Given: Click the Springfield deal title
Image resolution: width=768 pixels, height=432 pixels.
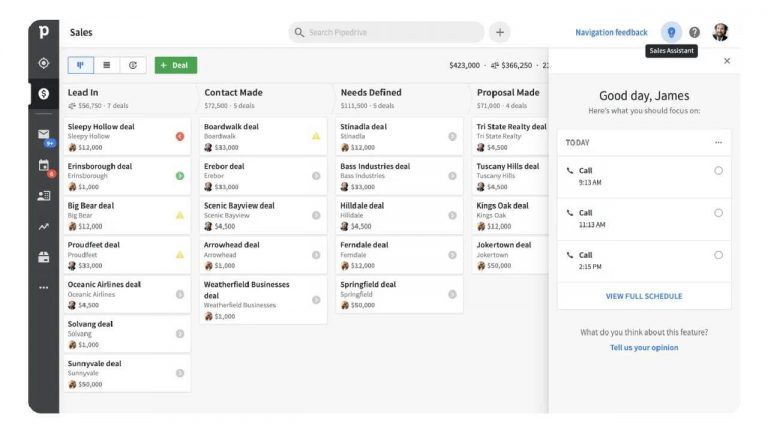Looking at the screenshot, I should tap(368, 285).
